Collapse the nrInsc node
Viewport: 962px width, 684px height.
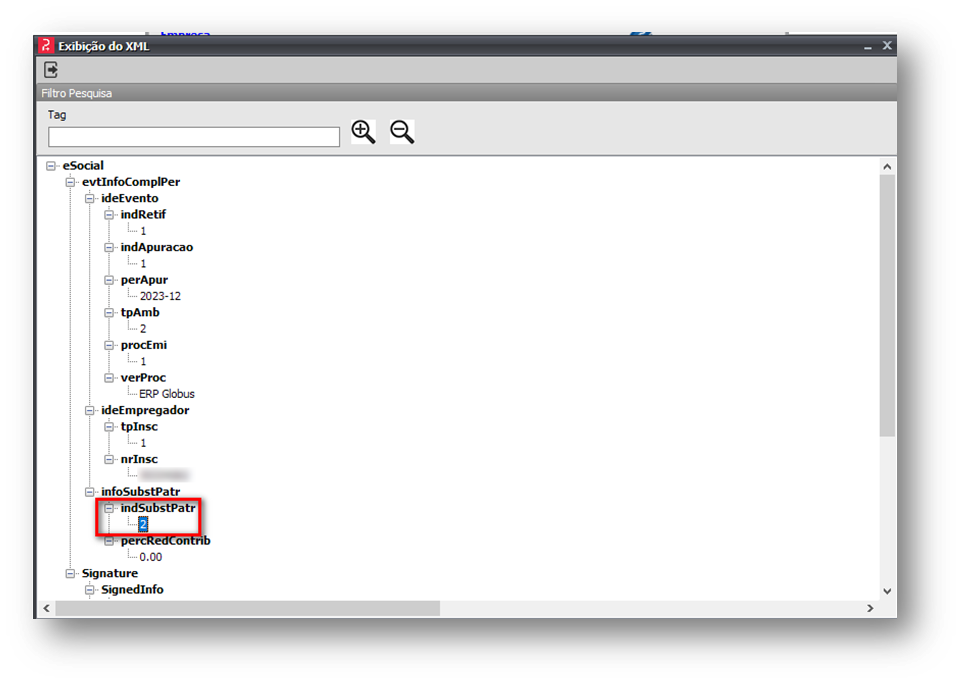pyautogui.click(x=109, y=459)
